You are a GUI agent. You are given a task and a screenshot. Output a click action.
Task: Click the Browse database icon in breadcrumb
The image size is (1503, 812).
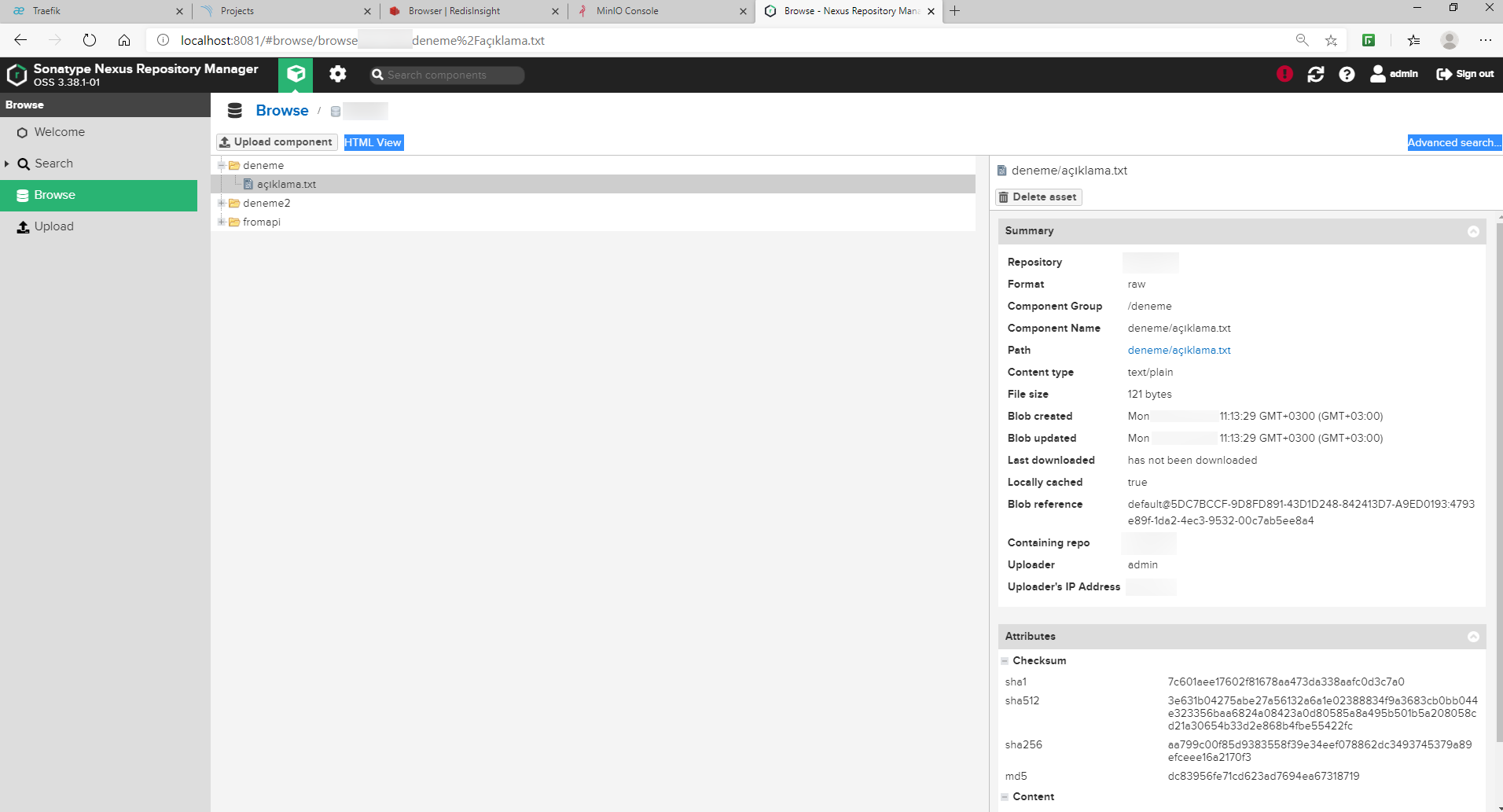[234, 111]
